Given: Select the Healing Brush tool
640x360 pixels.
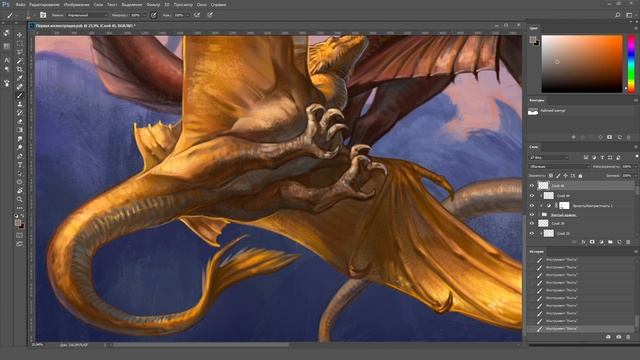Looking at the screenshot, I should (20, 87).
